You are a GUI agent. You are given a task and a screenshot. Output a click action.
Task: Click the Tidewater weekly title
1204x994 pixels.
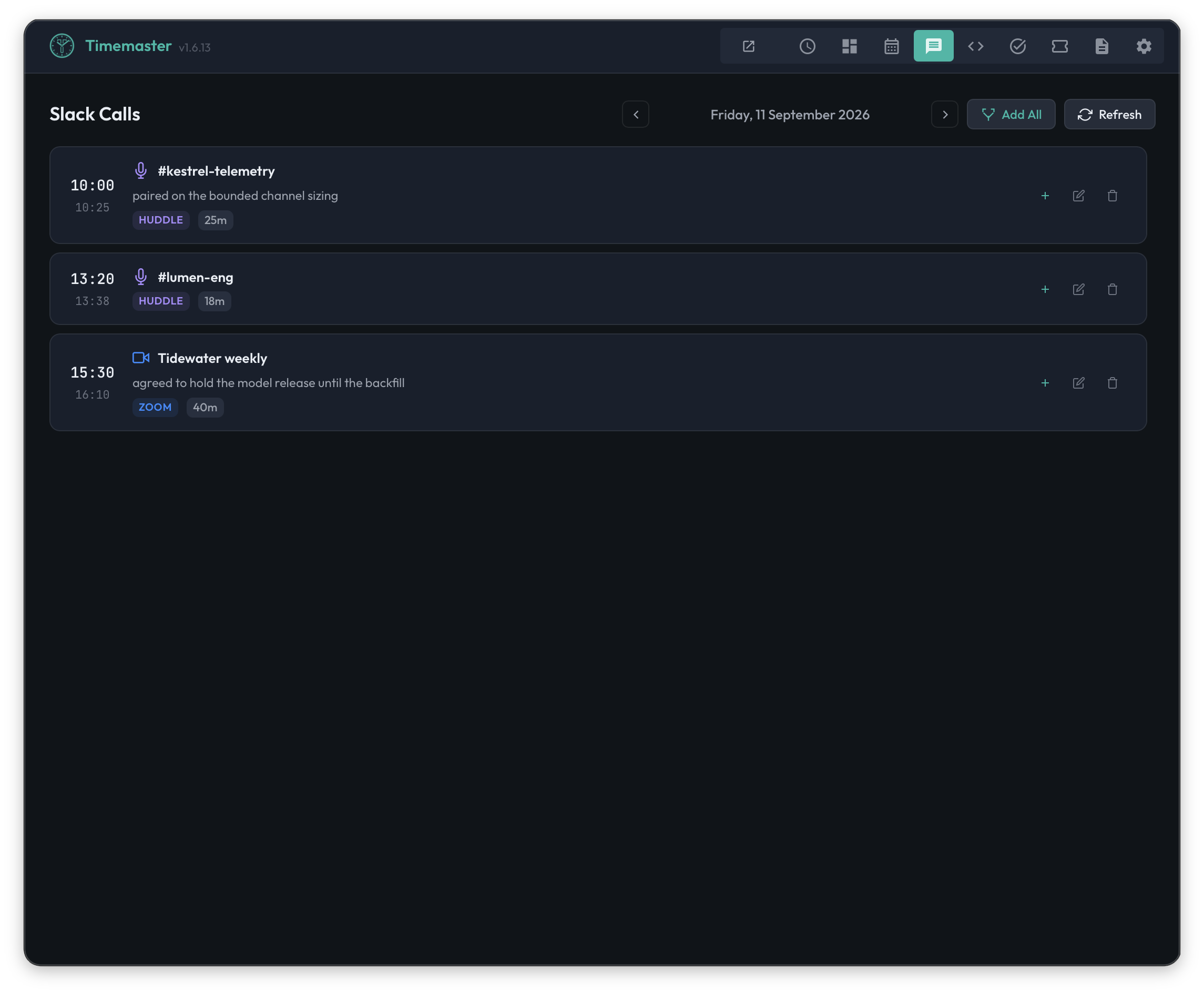(x=212, y=359)
